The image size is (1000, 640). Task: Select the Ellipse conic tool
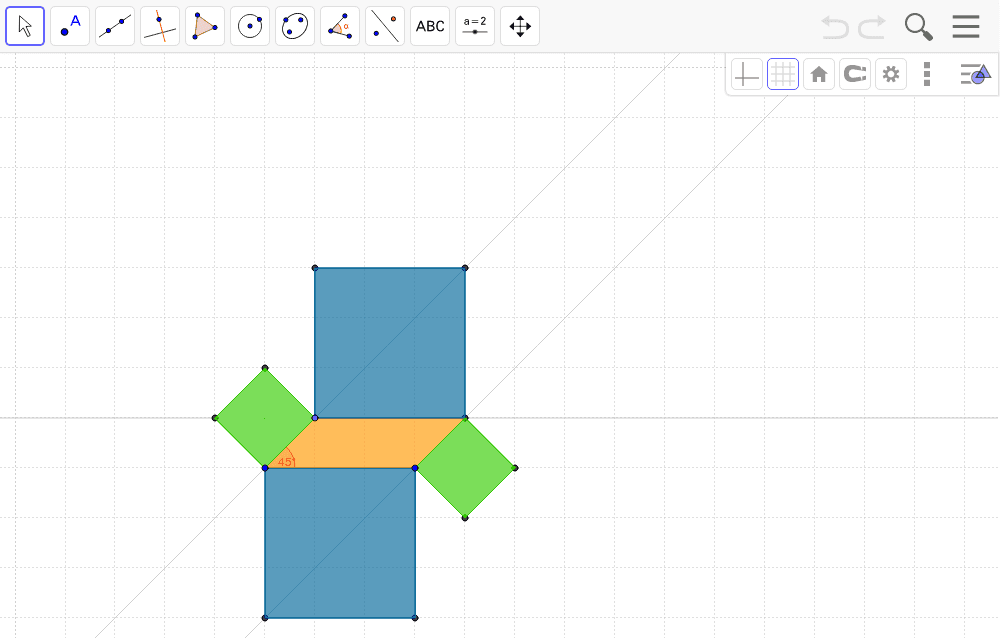(295, 26)
